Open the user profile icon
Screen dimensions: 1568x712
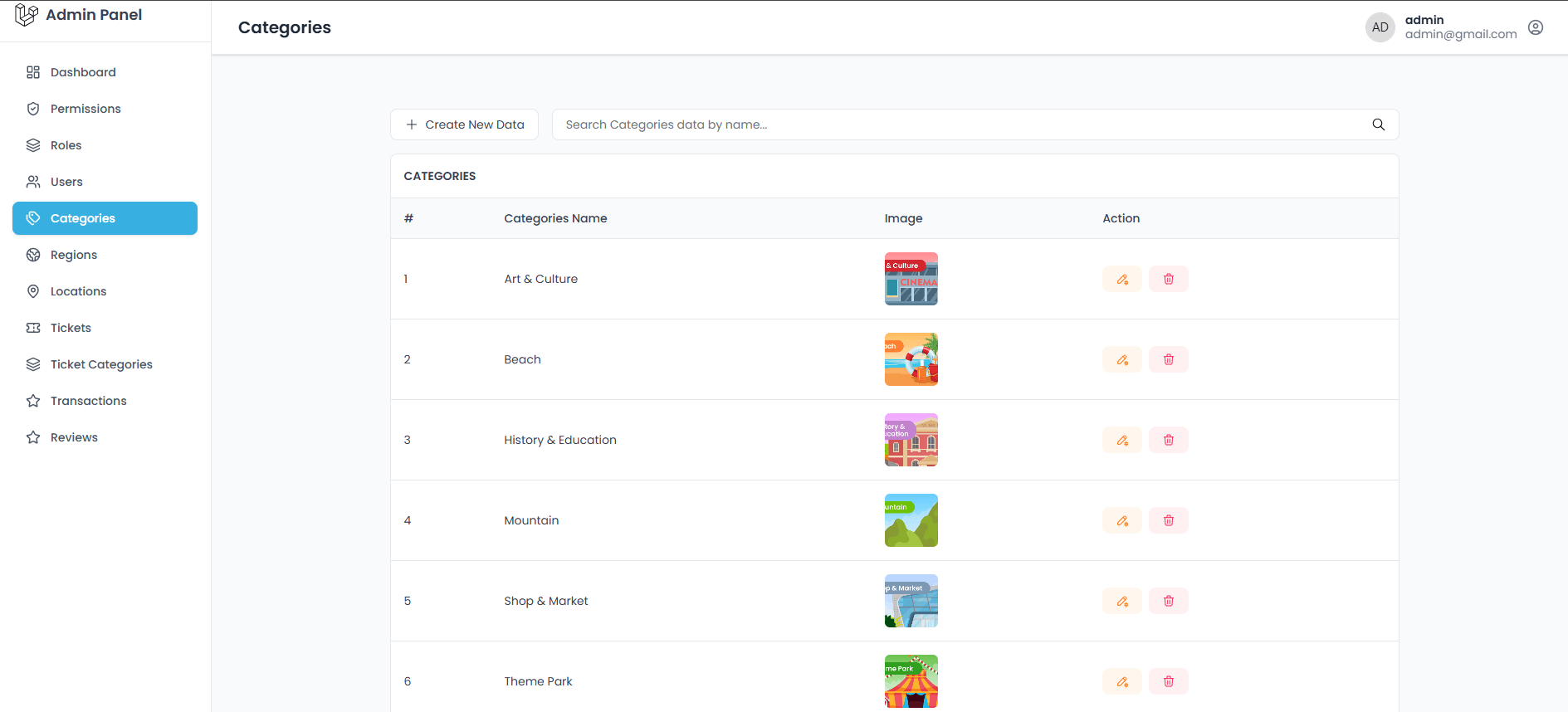pos(1536,27)
